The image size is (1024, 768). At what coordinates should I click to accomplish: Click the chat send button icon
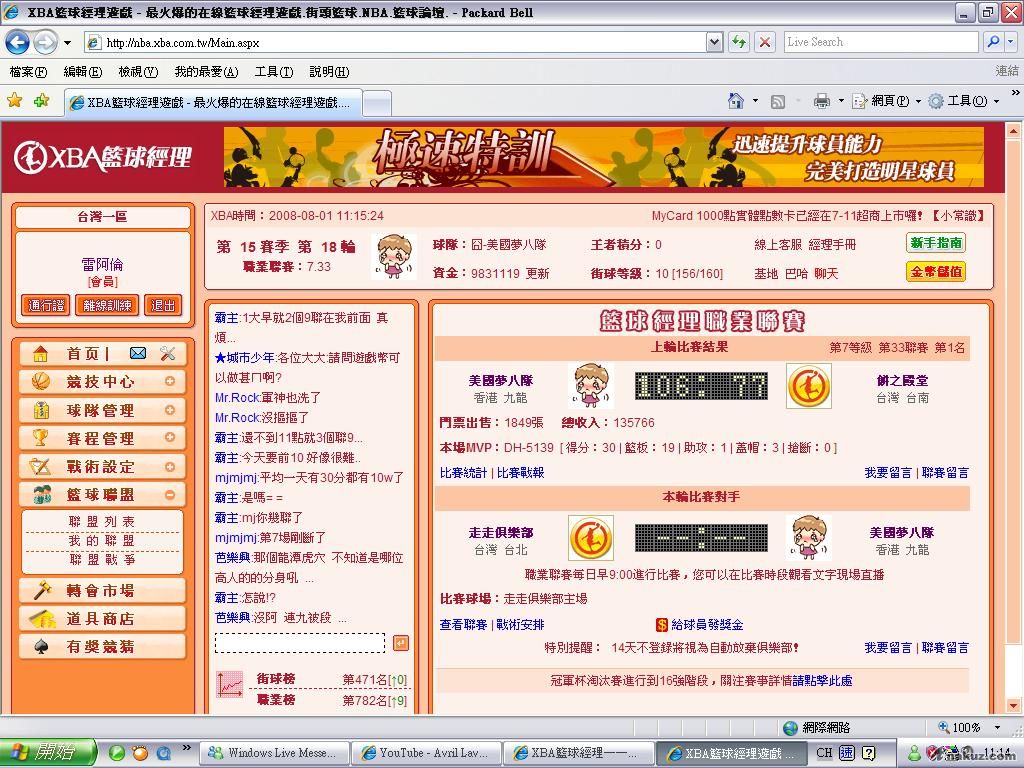click(x=401, y=643)
